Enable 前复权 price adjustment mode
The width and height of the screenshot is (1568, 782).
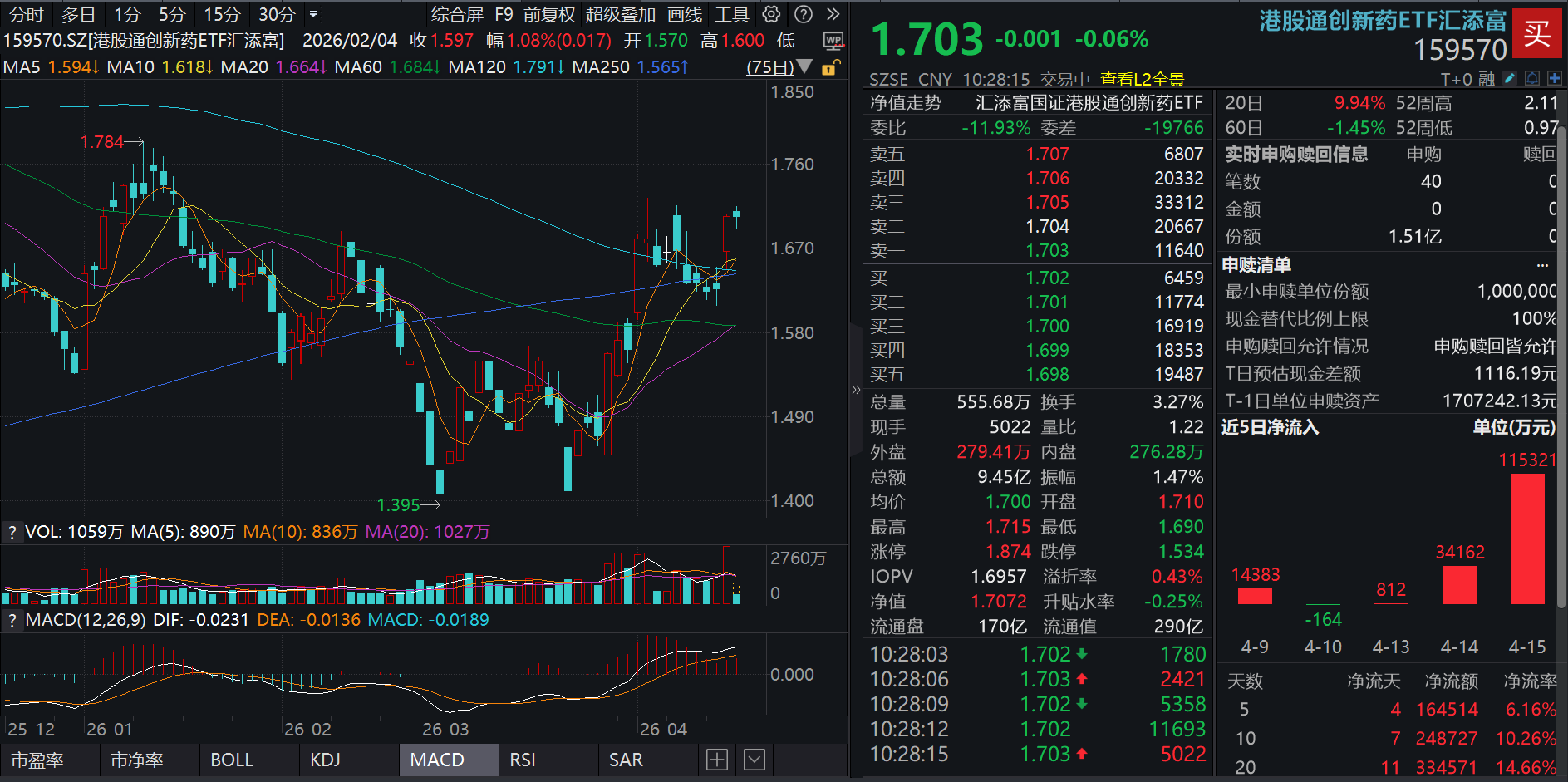(x=548, y=14)
